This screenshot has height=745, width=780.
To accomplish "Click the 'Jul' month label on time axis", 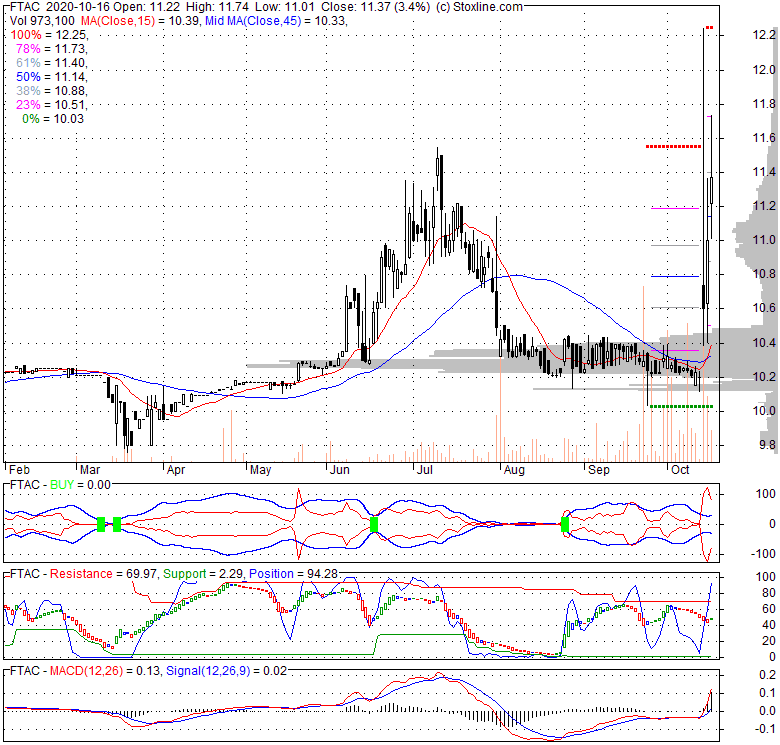I will 424,470.
